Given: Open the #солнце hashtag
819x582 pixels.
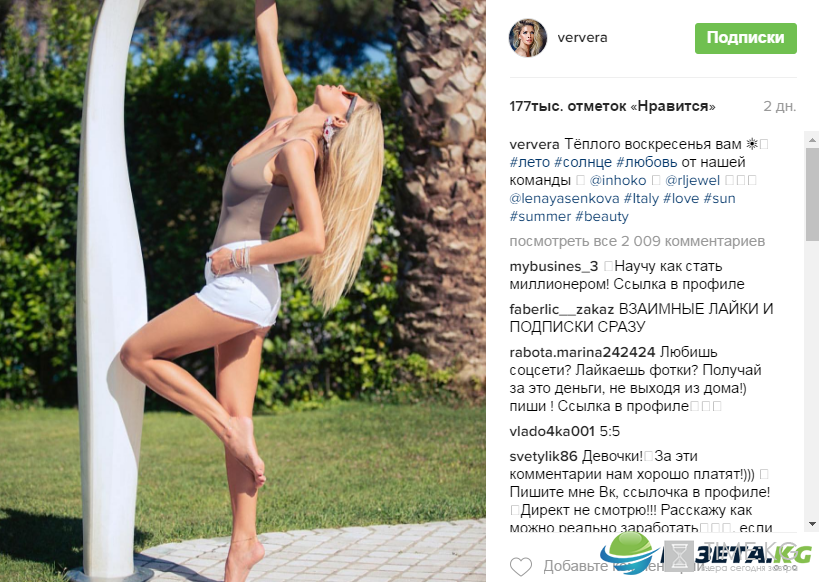Looking at the screenshot, I should point(583,162).
